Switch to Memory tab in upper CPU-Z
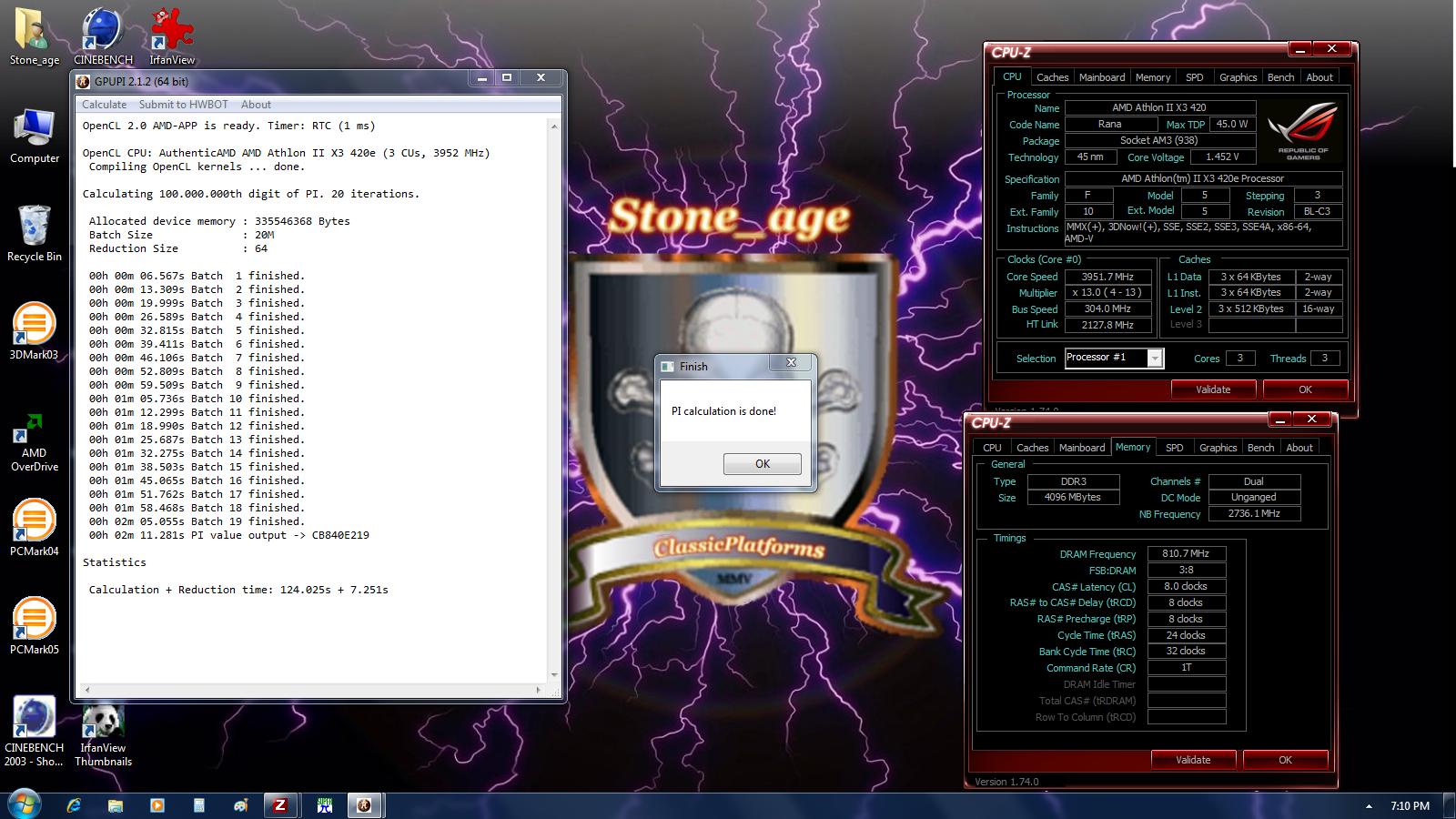 (1153, 77)
